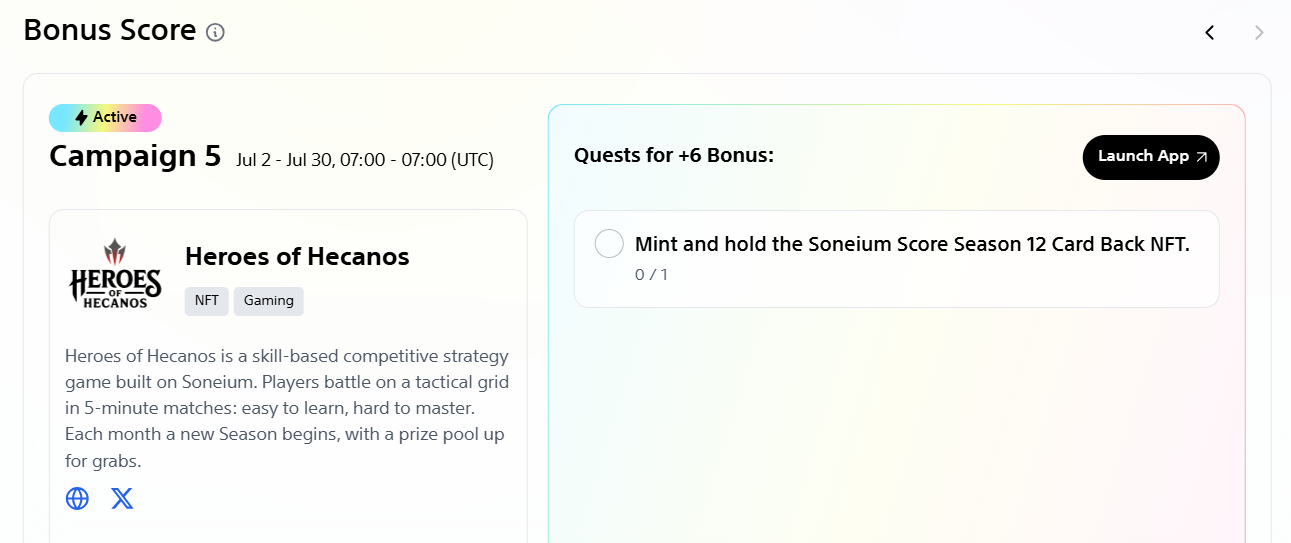1291x543 pixels.
Task: Click the Launch App button
Action: point(1151,157)
